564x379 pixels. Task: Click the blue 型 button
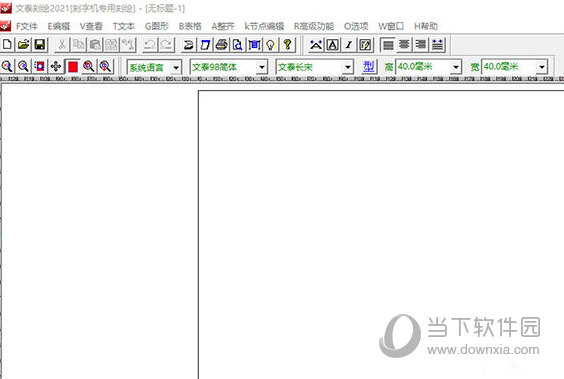(x=369, y=67)
